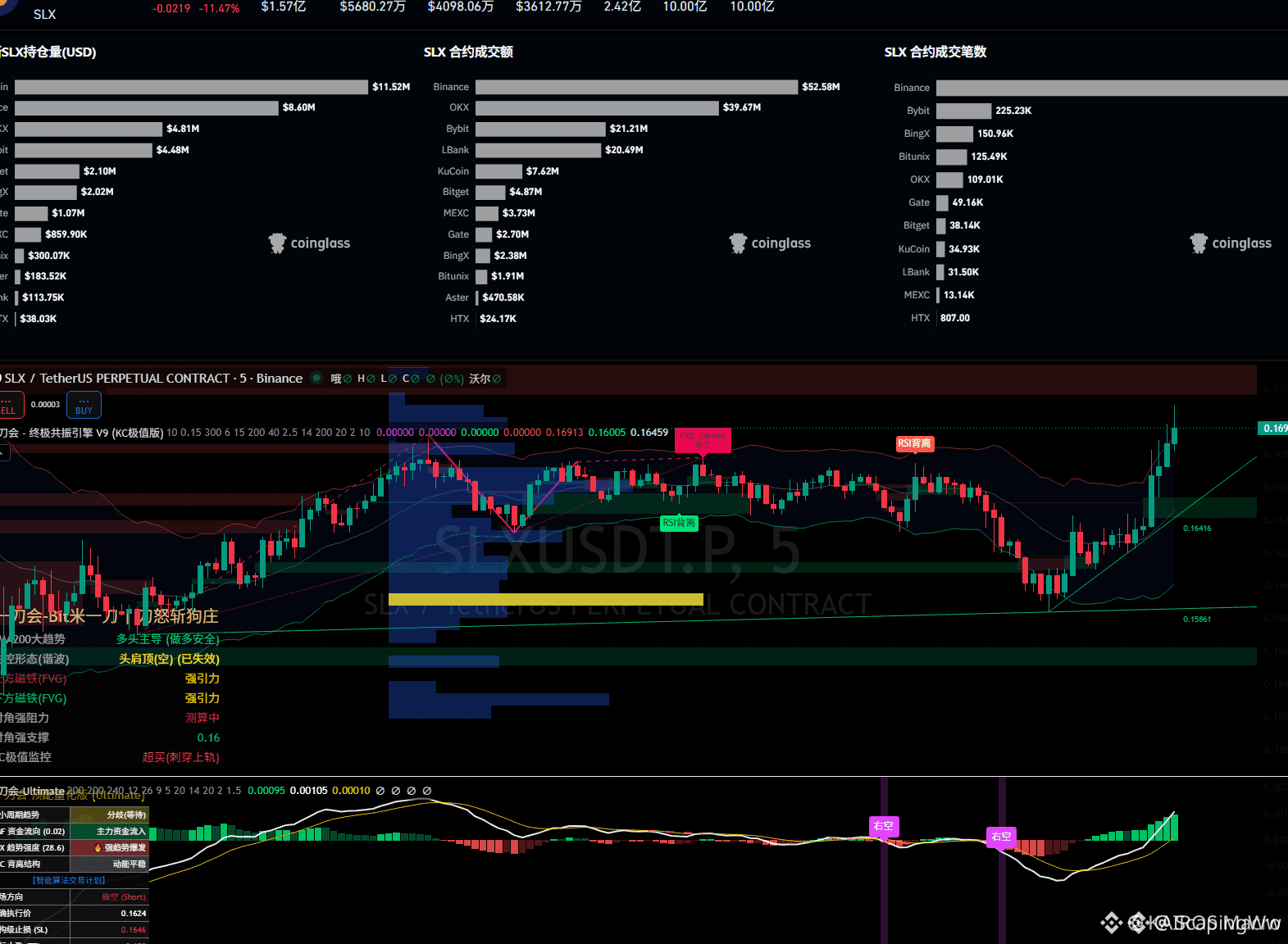Viewport: 1288px width, 944px height.
Task: Click the $2.10M open interest value
Action: (x=100, y=171)
